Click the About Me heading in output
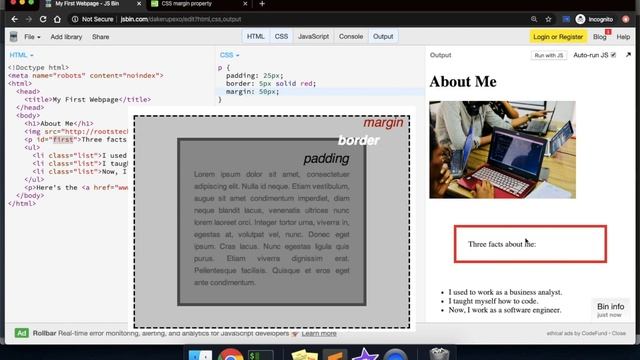This screenshot has height=360, width=640. pos(463,82)
